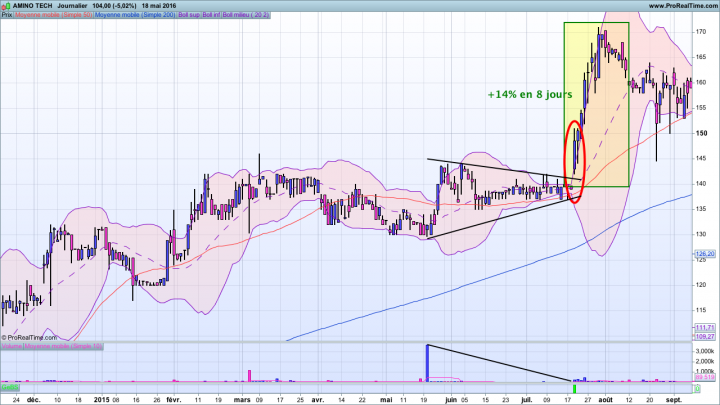This screenshot has height=405, width=720.
Task: Click the juil. month marker on time axis
Action: point(526,399)
